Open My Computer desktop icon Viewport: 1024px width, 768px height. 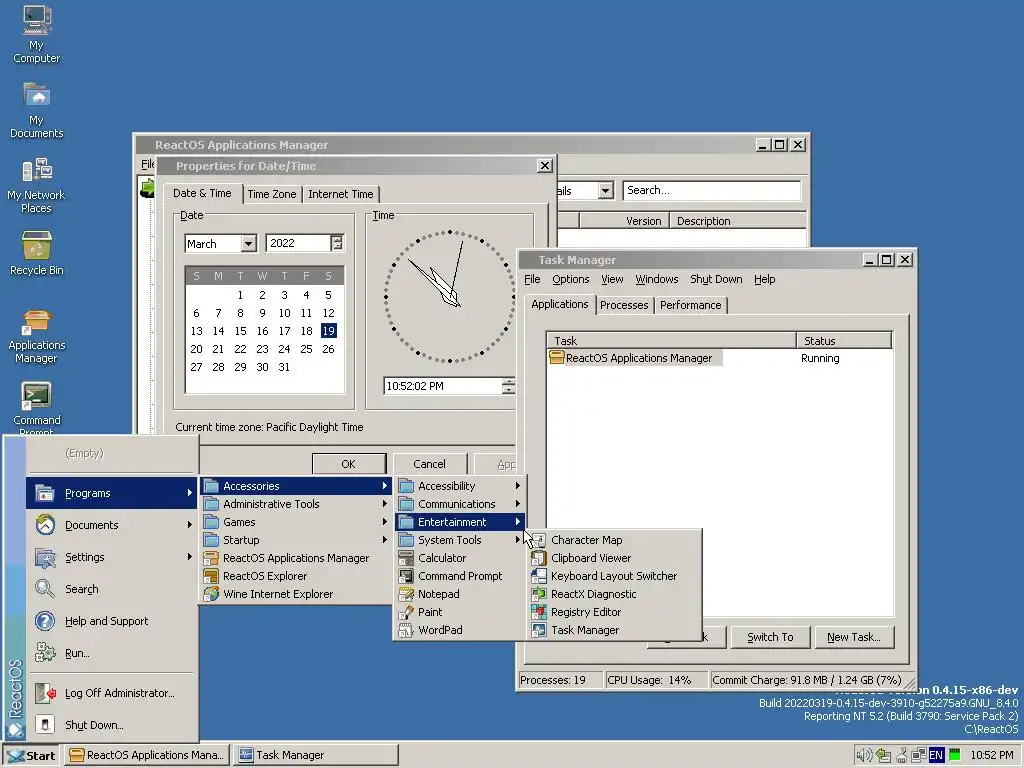point(37,34)
